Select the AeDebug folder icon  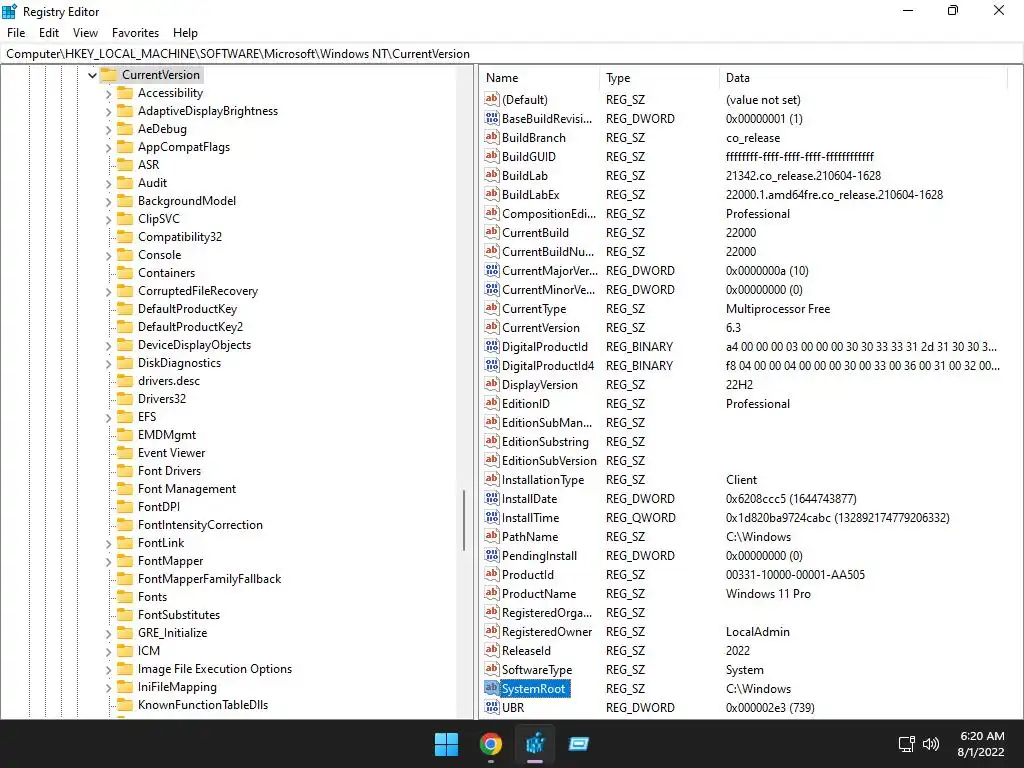pyautogui.click(x=125, y=129)
